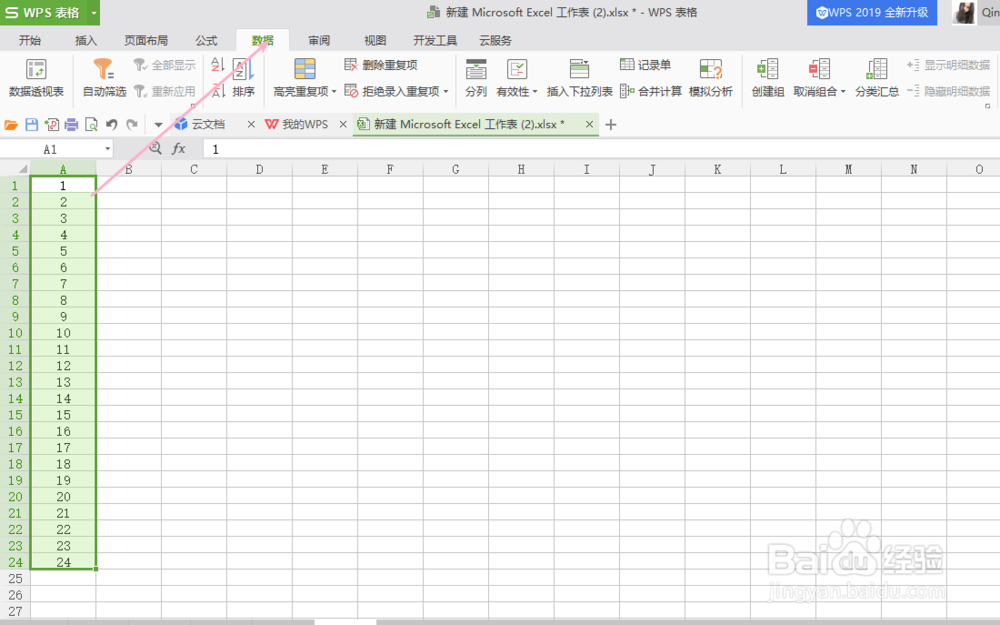Click 删除重复项 remove duplicates
1000x625 pixels.
pyautogui.click(x=381, y=65)
